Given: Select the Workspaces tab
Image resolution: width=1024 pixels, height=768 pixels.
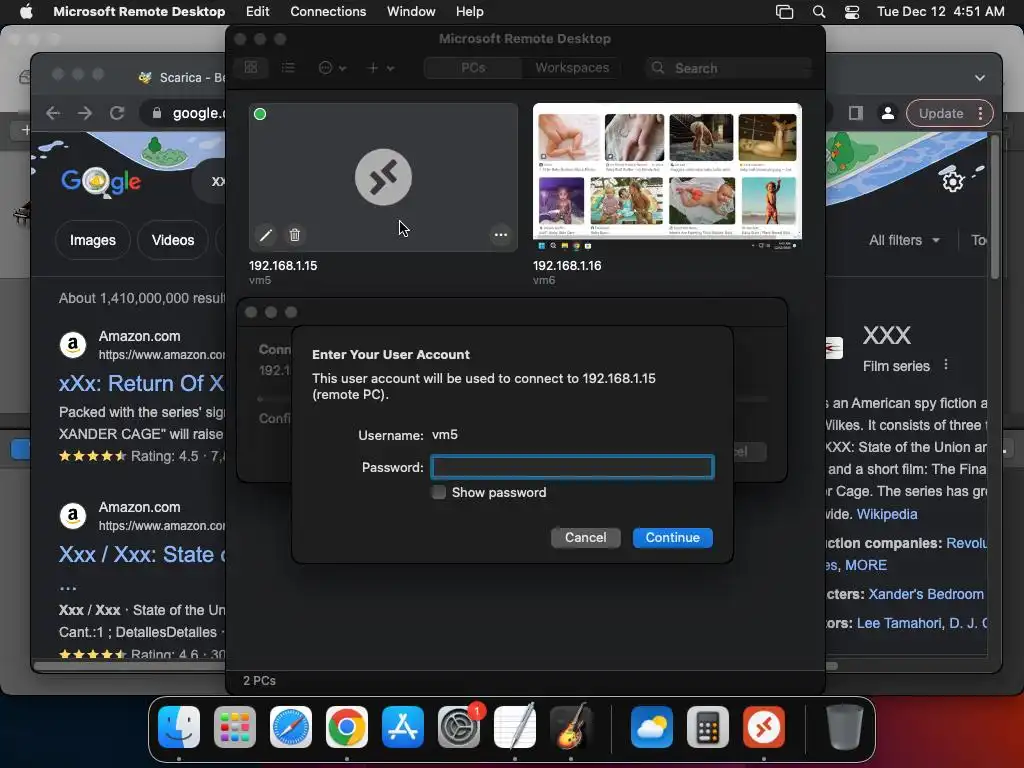Looking at the screenshot, I should coord(572,67).
